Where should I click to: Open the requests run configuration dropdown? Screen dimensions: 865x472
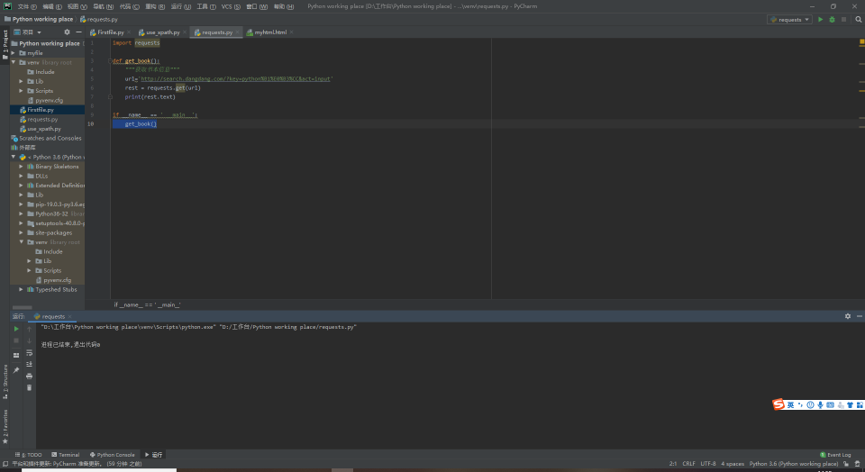click(x=789, y=19)
